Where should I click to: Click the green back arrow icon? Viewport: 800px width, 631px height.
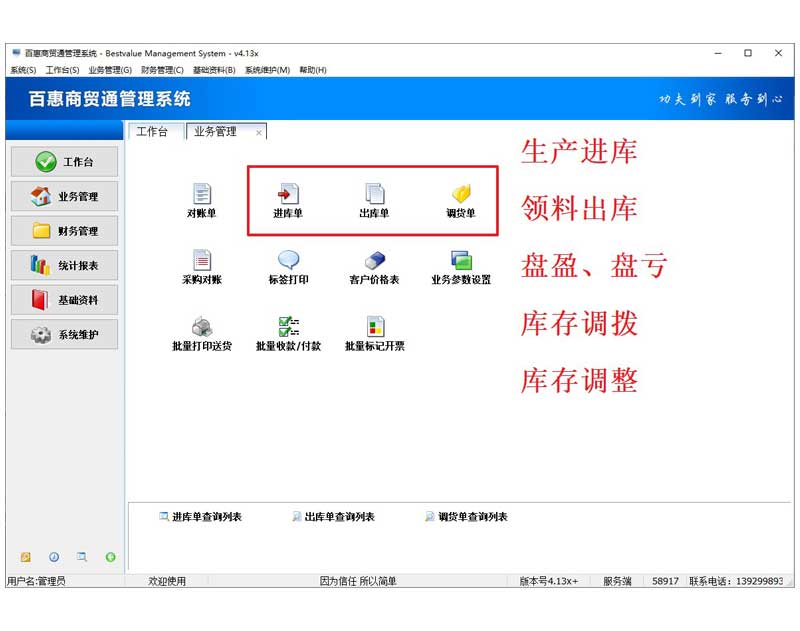pos(110,557)
